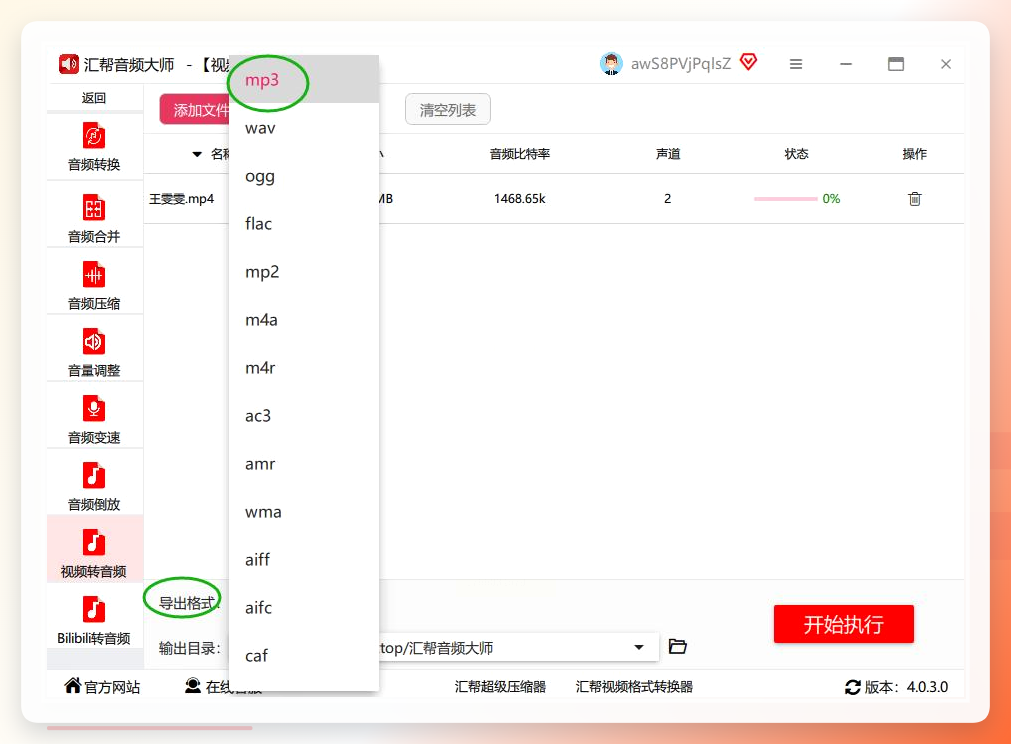Click the 1468.65k bitrate value
This screenshot has width=1011, height=744.
point(520,199)
